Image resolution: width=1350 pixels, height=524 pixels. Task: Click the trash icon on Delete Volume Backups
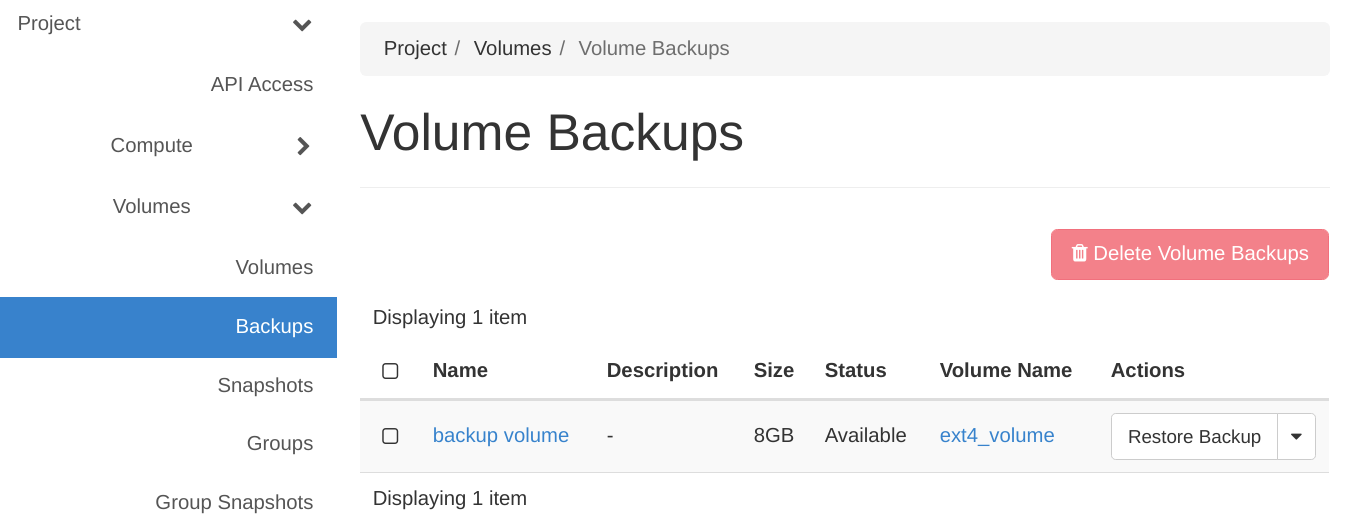coord(1079,254)
